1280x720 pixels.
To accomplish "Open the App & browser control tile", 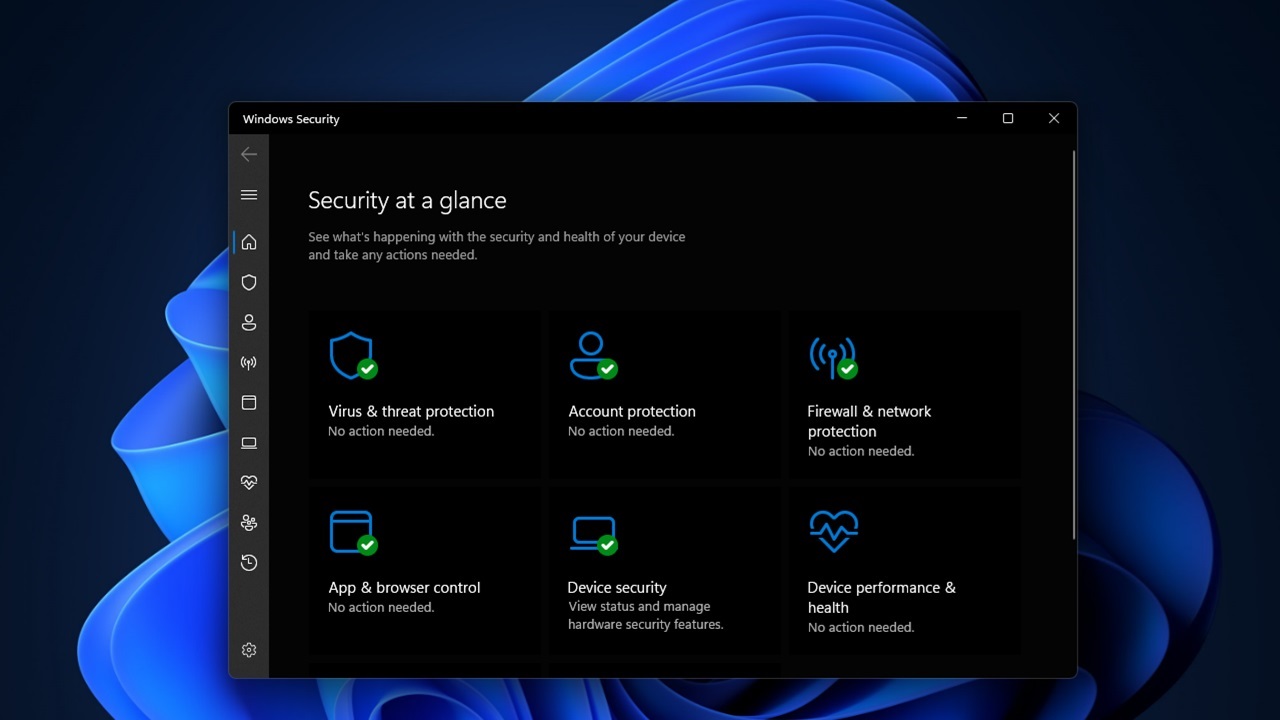I will [x=424, y=570].
